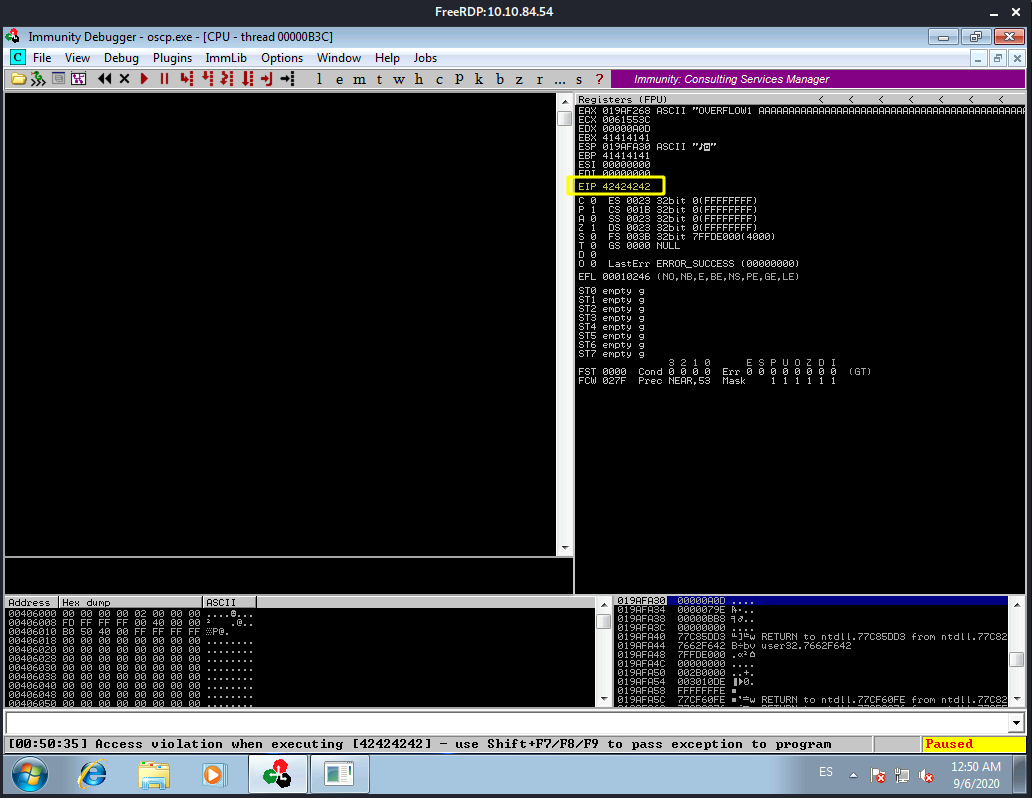Show Call stack with the 'k' button
Screen dimensions: 1032x798
pyautogui.click(x=478, y=79)
